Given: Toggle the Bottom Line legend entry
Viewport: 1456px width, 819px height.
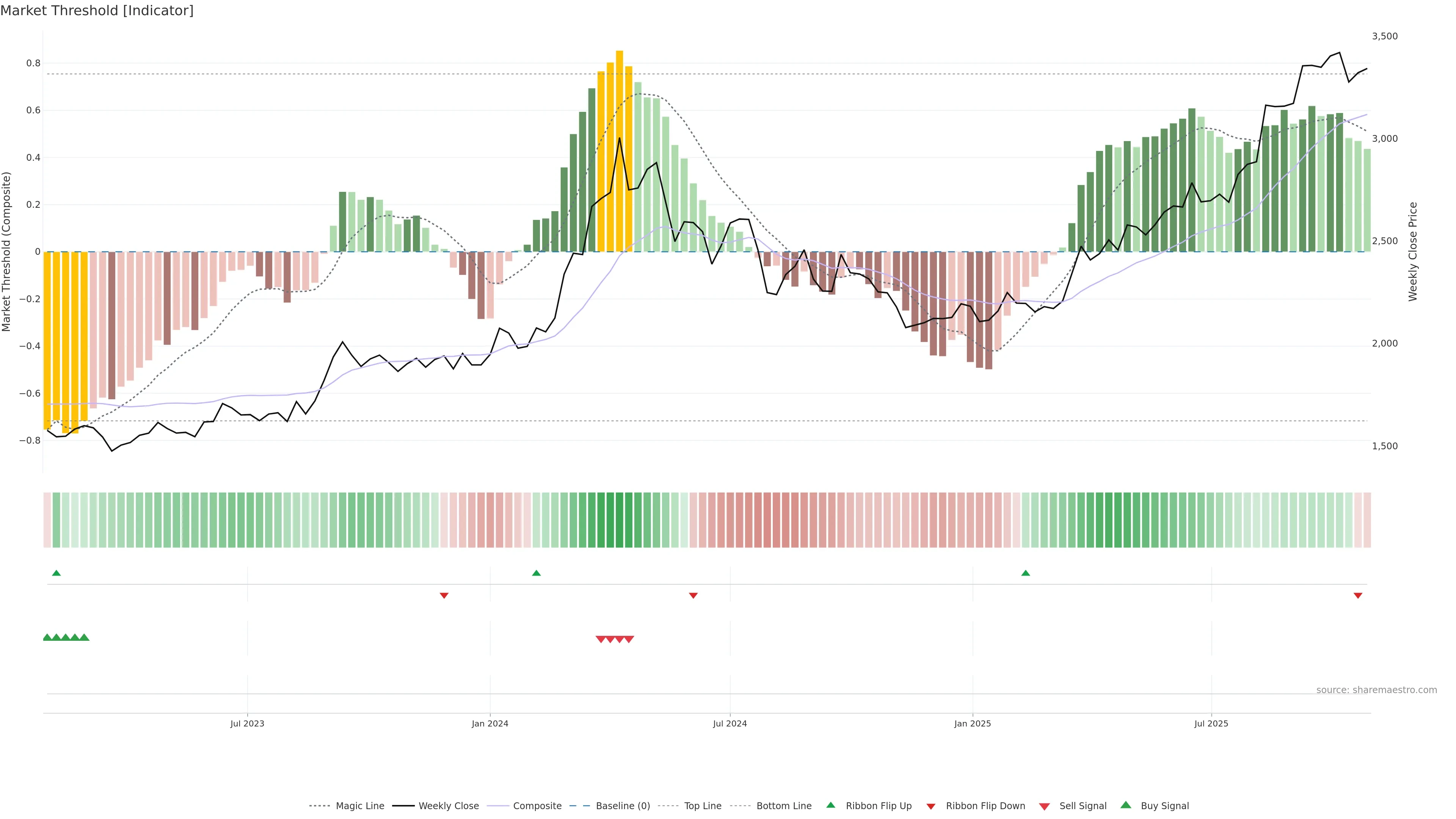Looking at the screenshot, I should 783,806.
